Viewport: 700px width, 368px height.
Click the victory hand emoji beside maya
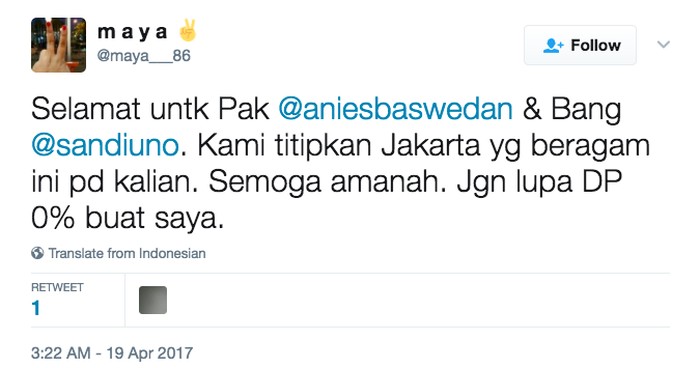coord(188,30)
